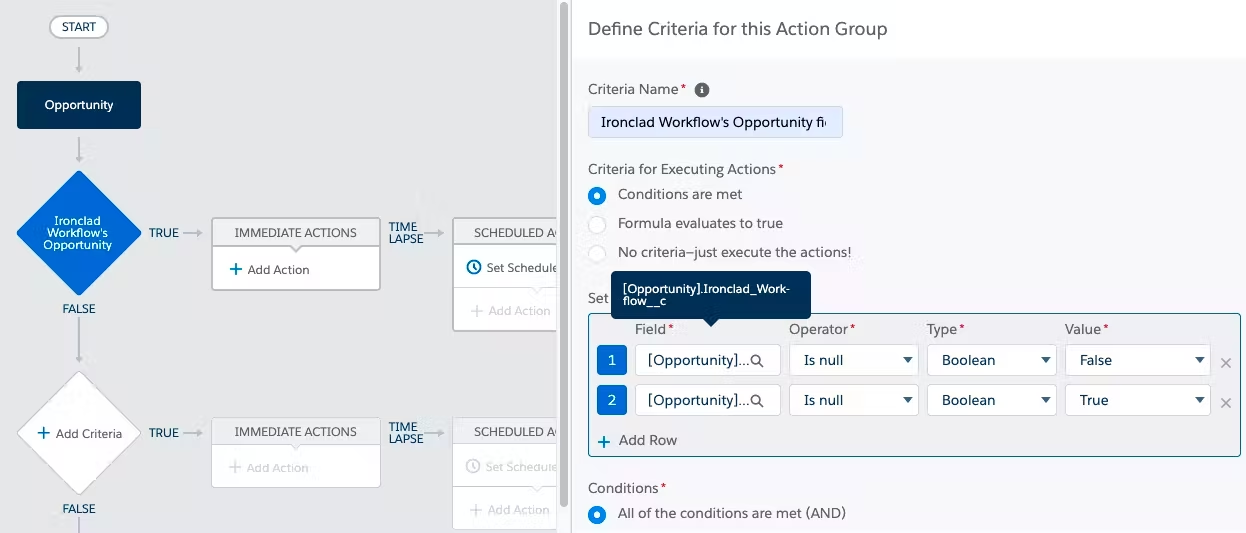Click the second IMMEDIATE ACTIONS header

point(296,431)
